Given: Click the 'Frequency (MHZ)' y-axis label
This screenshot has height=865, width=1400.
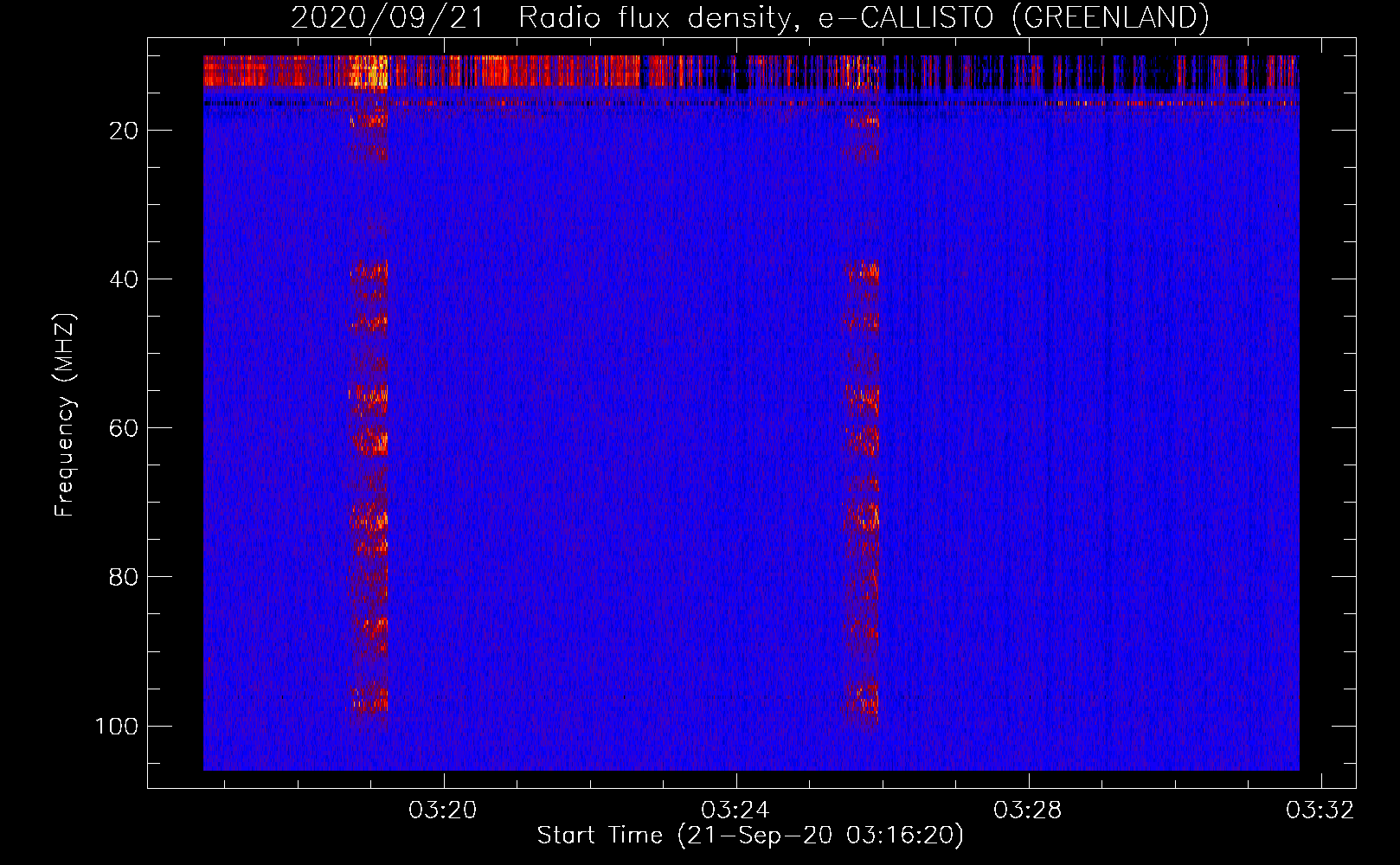Looking at the screenshot, I should pos(65,415).
